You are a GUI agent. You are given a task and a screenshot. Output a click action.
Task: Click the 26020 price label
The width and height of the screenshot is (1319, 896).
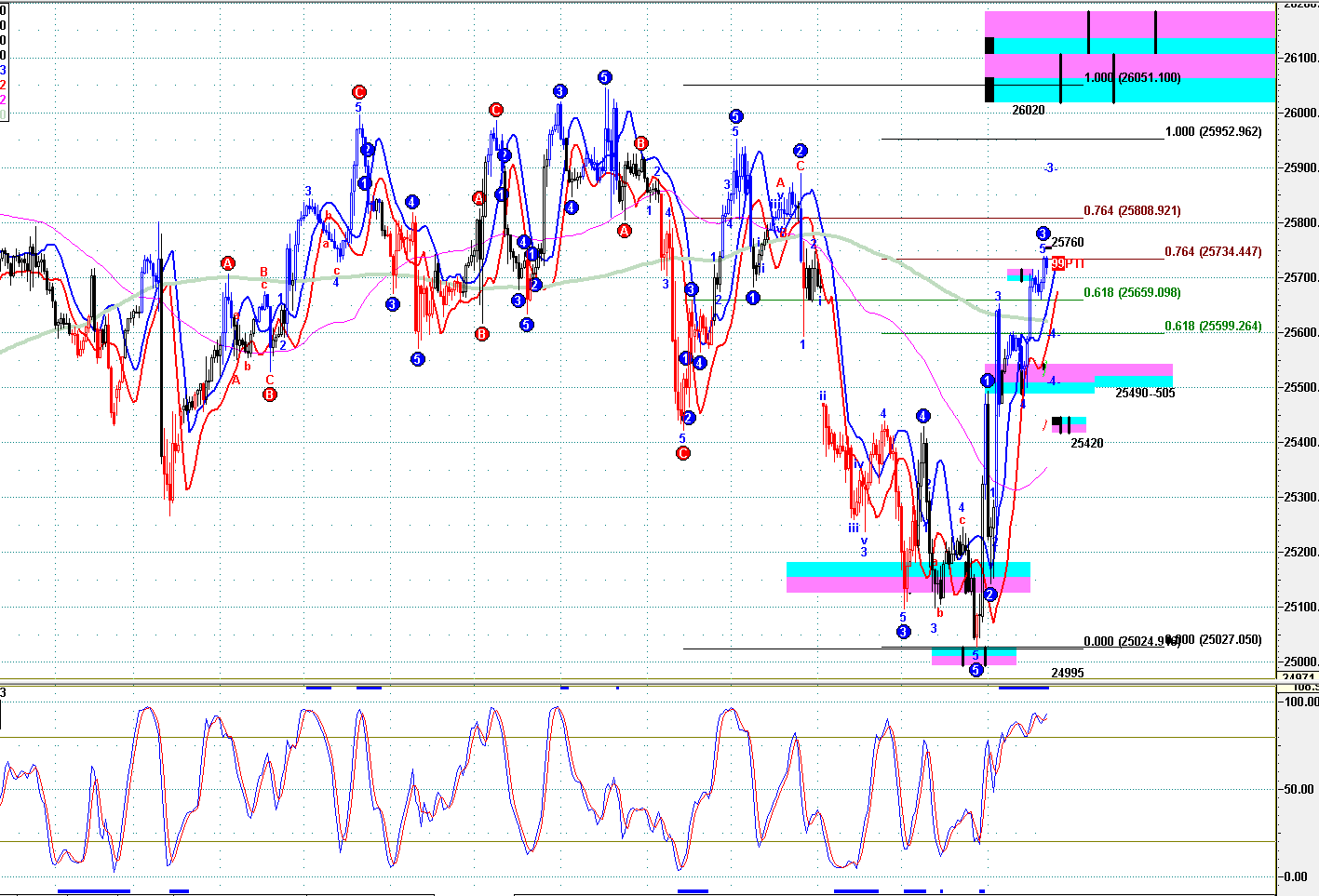coord(1028,111)
